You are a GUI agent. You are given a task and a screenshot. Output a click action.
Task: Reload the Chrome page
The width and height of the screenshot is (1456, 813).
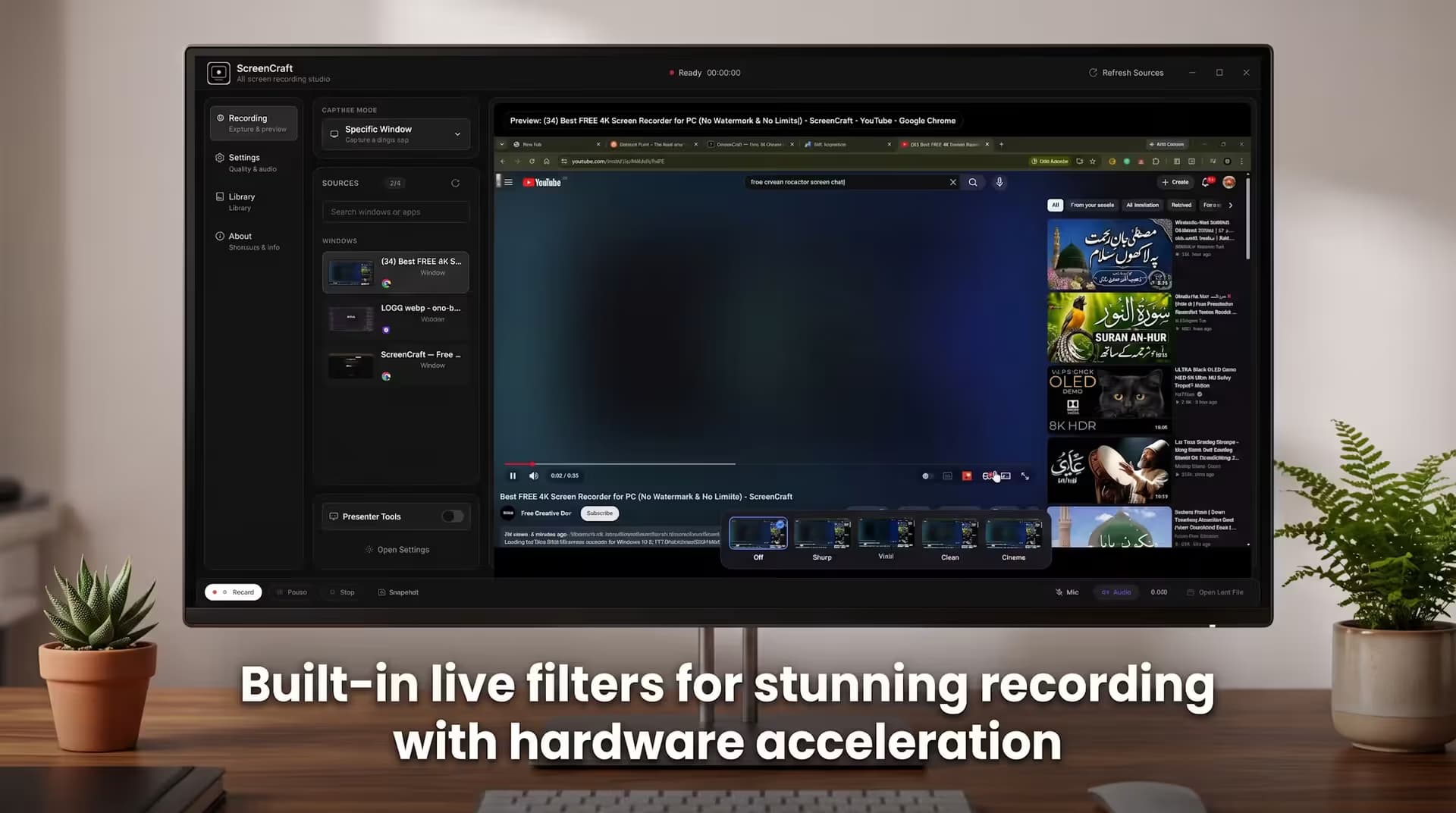point(532,161)
